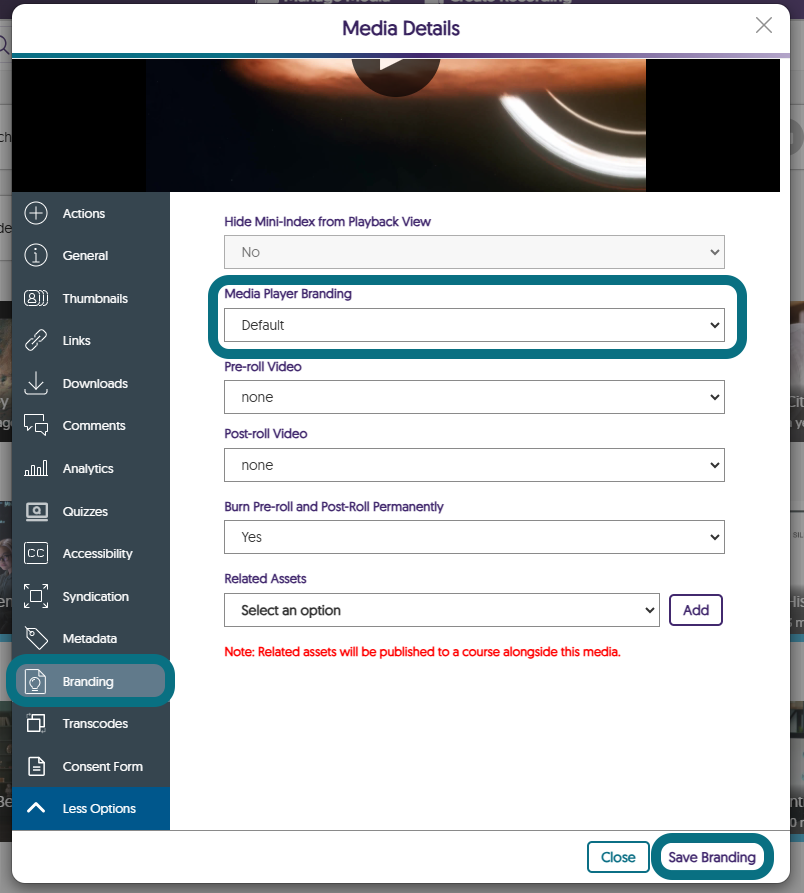The width and height of the screenshot is (804, 893).
Task: Open the Pre-roll Video dropdown
Action: 474,397
